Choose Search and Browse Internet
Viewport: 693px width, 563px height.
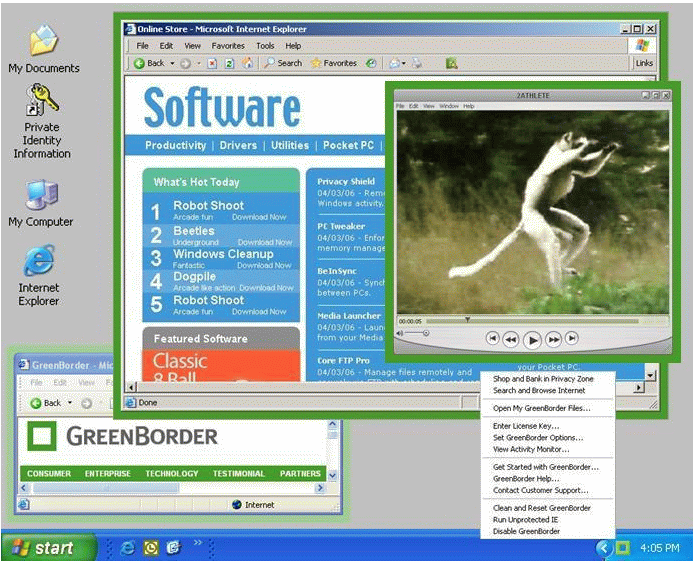click(x=539, y=390)
